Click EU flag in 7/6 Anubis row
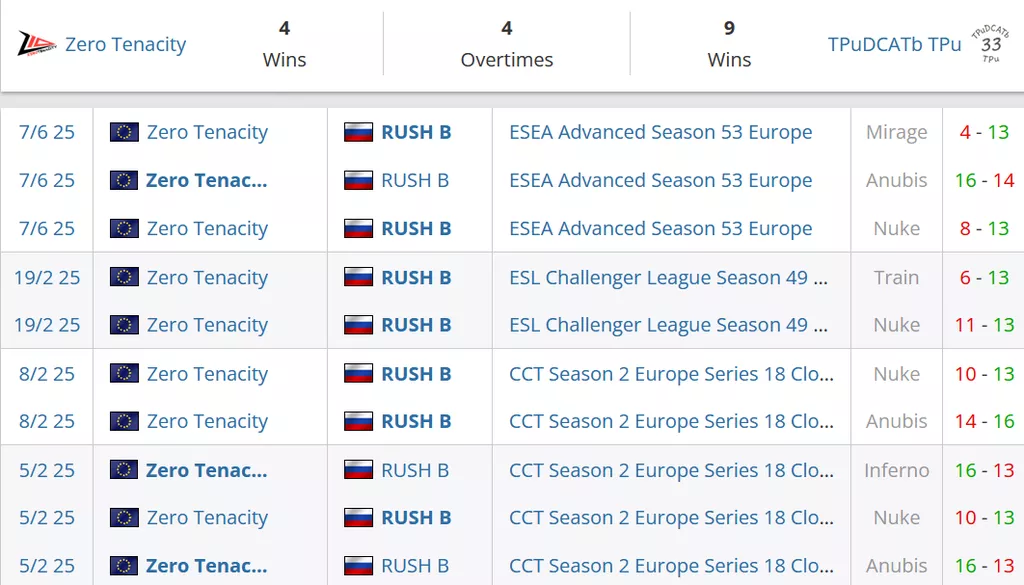Viewport: 1024px width, 585px height. coord(124,180)
